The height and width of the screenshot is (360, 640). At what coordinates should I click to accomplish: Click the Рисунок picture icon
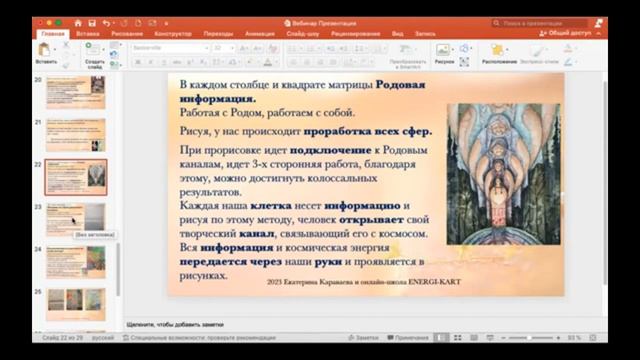tap(442, 50)
